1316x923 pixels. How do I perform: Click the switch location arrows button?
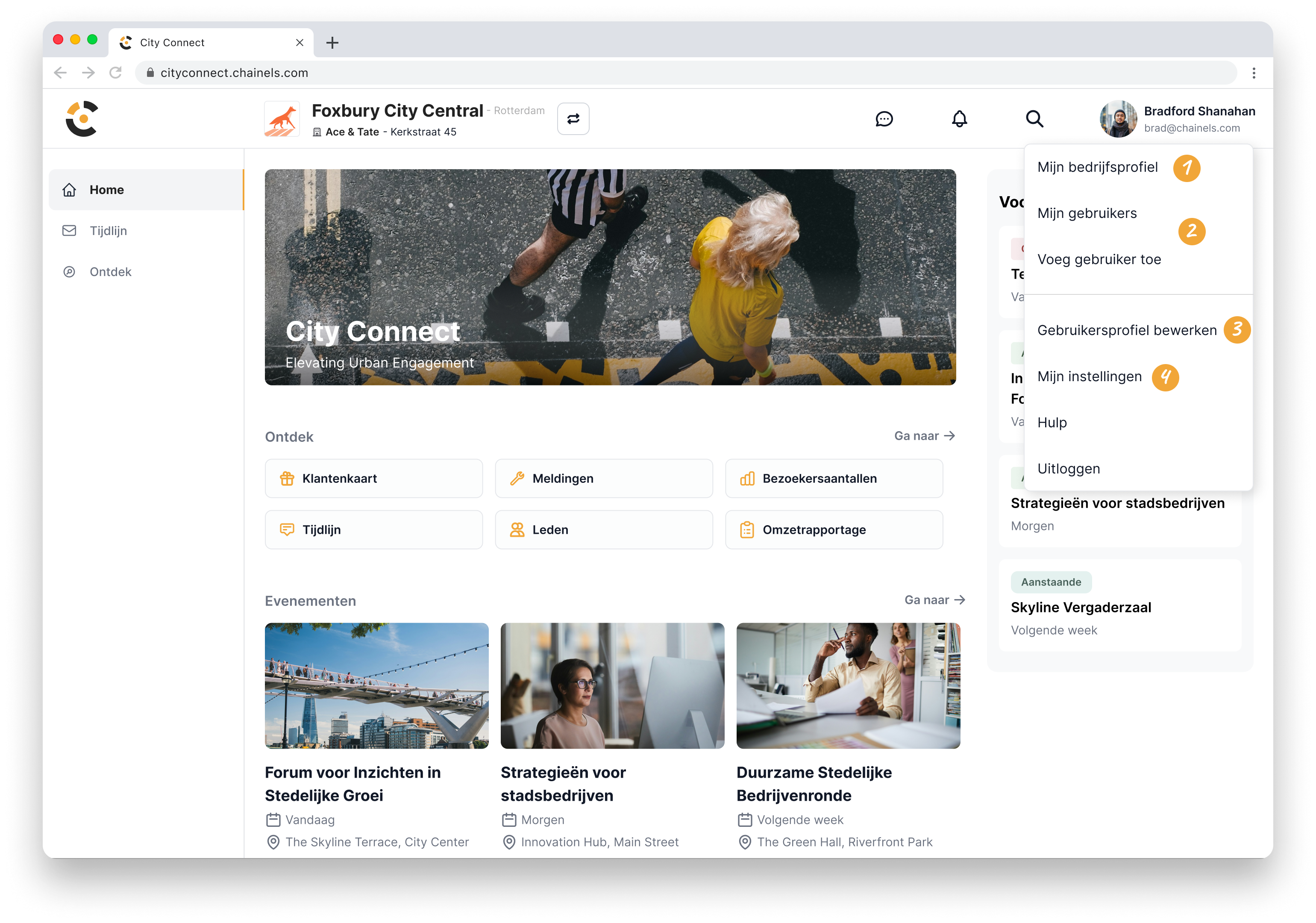pos(573,119)
